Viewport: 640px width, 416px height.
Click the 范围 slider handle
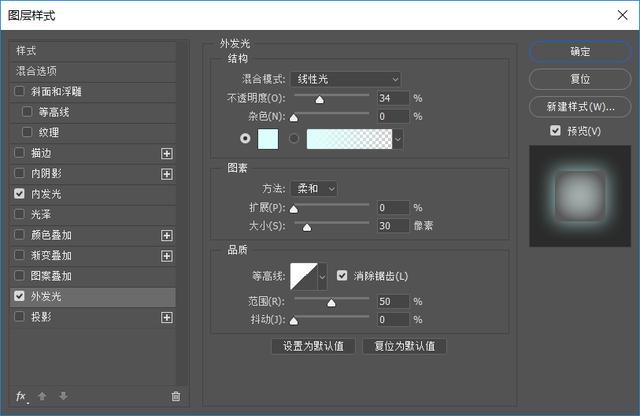pos(331,303)
